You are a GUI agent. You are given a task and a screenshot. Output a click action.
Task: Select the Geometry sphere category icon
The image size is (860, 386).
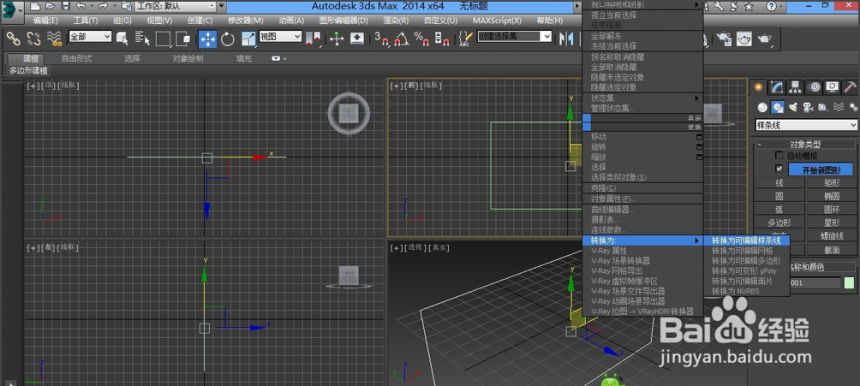(761, 107)
